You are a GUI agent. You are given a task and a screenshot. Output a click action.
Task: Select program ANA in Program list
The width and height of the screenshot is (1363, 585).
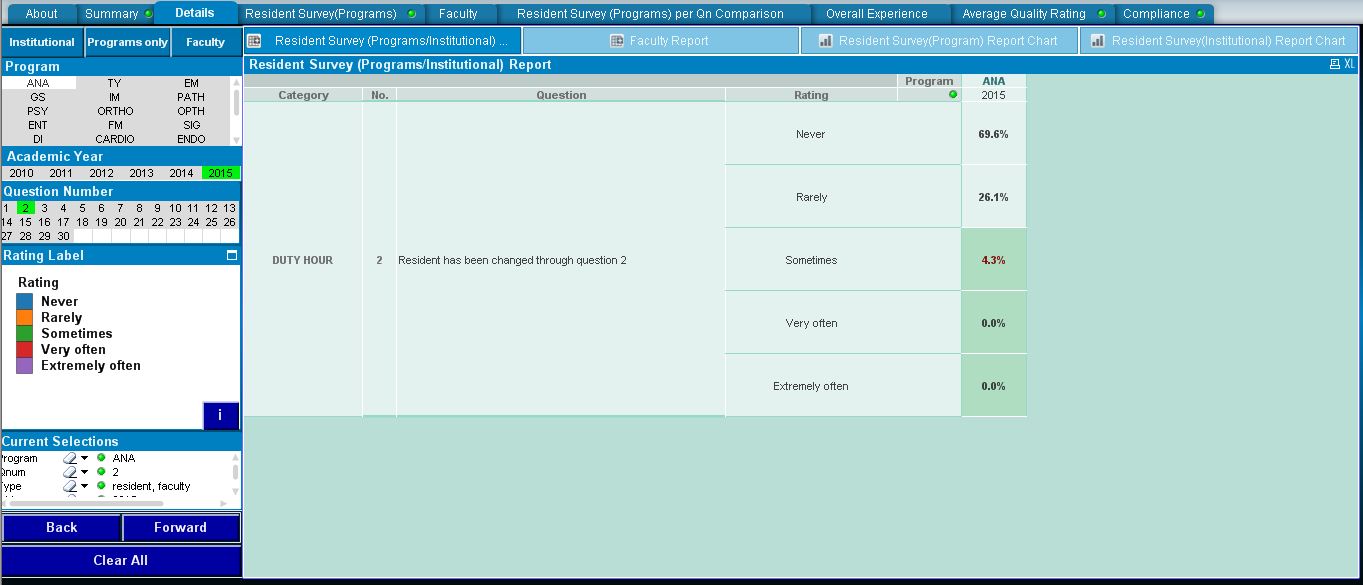pos(38,83)
